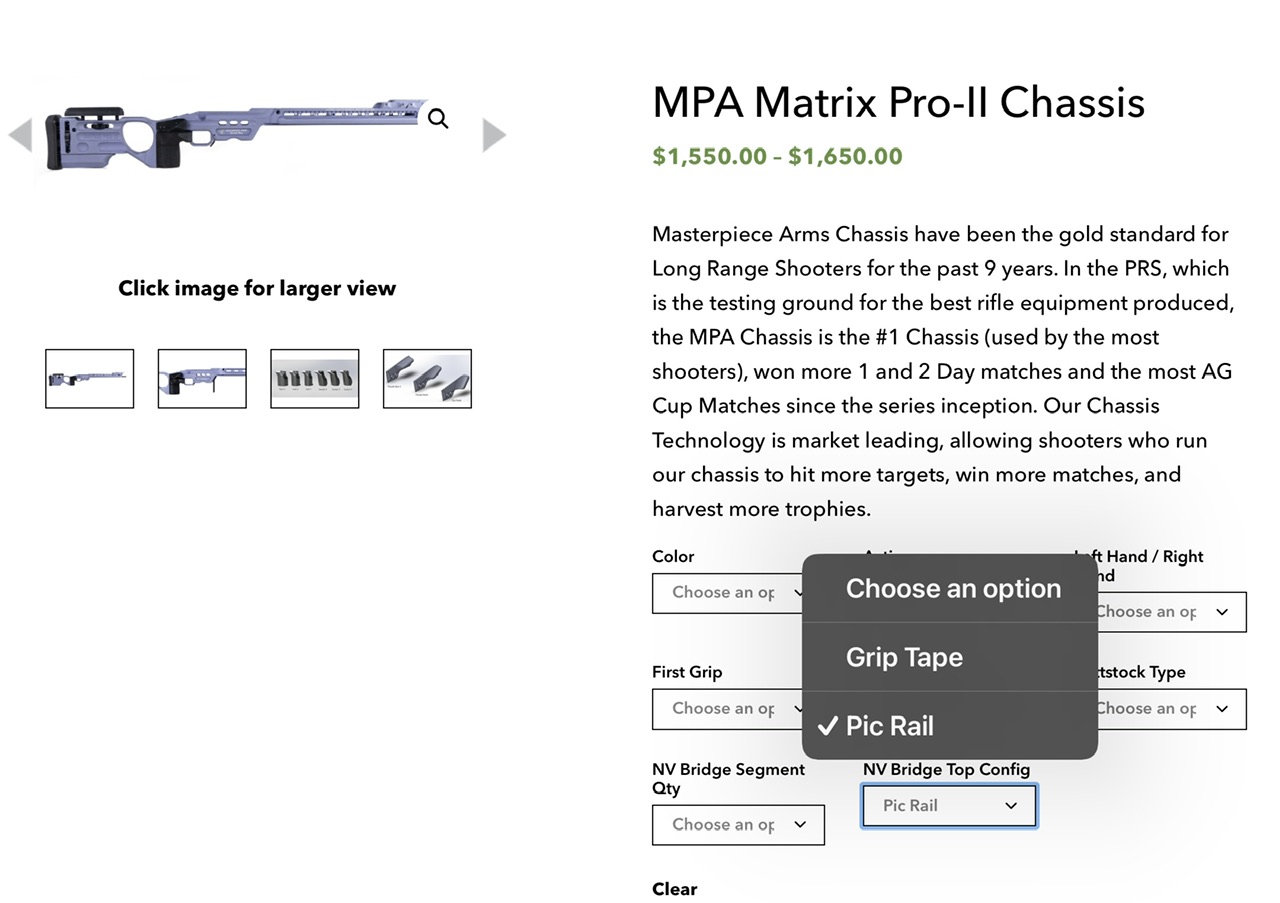Click the Clear selections link
The width and height of the screenshot is (1280, 903).
pyautogui.click(x=675, y=889)
